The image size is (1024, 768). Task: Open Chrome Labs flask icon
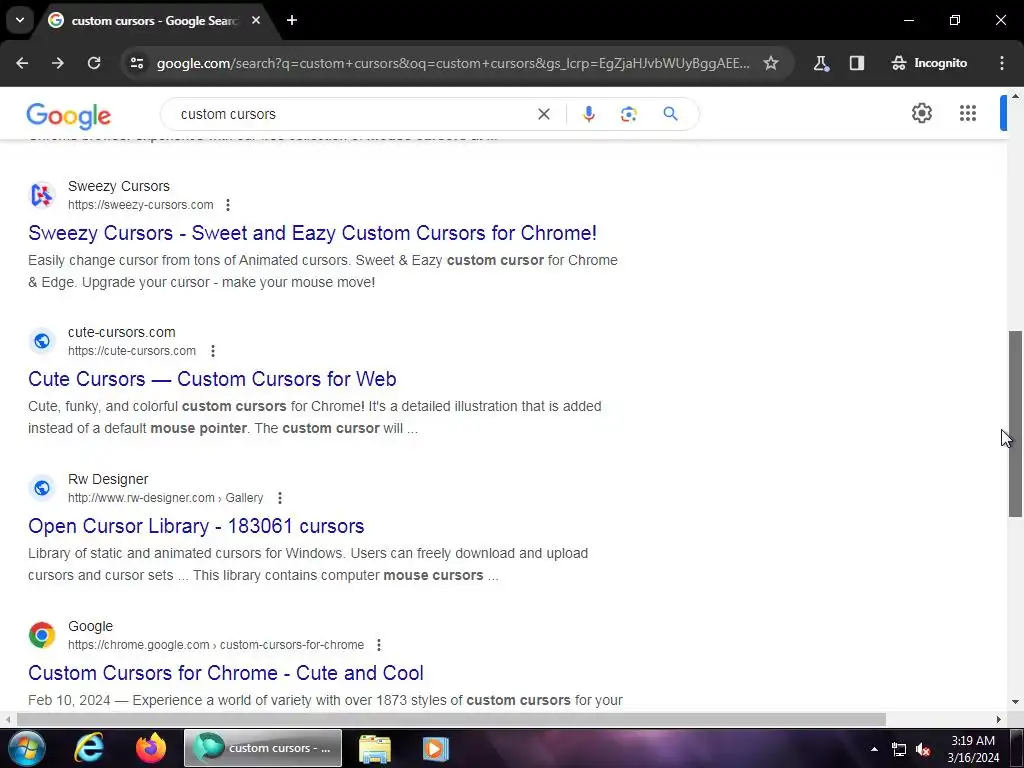(x=821, y=63)
